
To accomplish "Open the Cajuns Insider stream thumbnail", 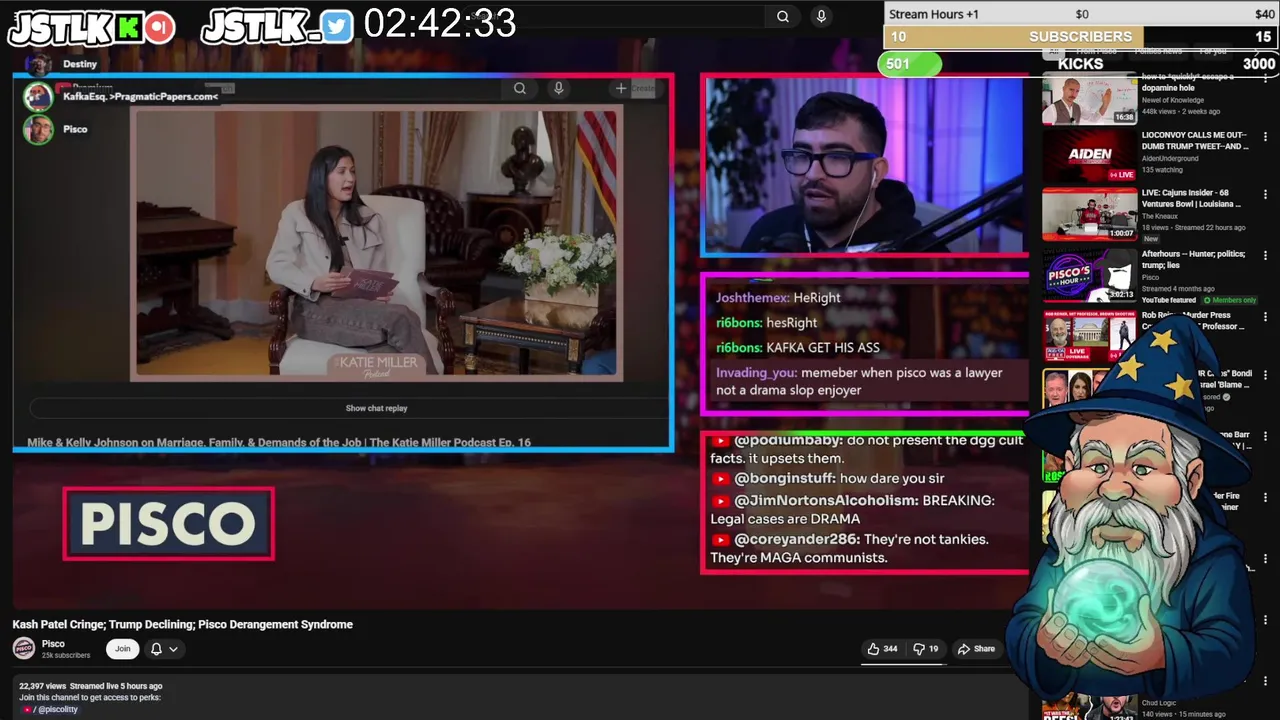I will [1089, 214].
